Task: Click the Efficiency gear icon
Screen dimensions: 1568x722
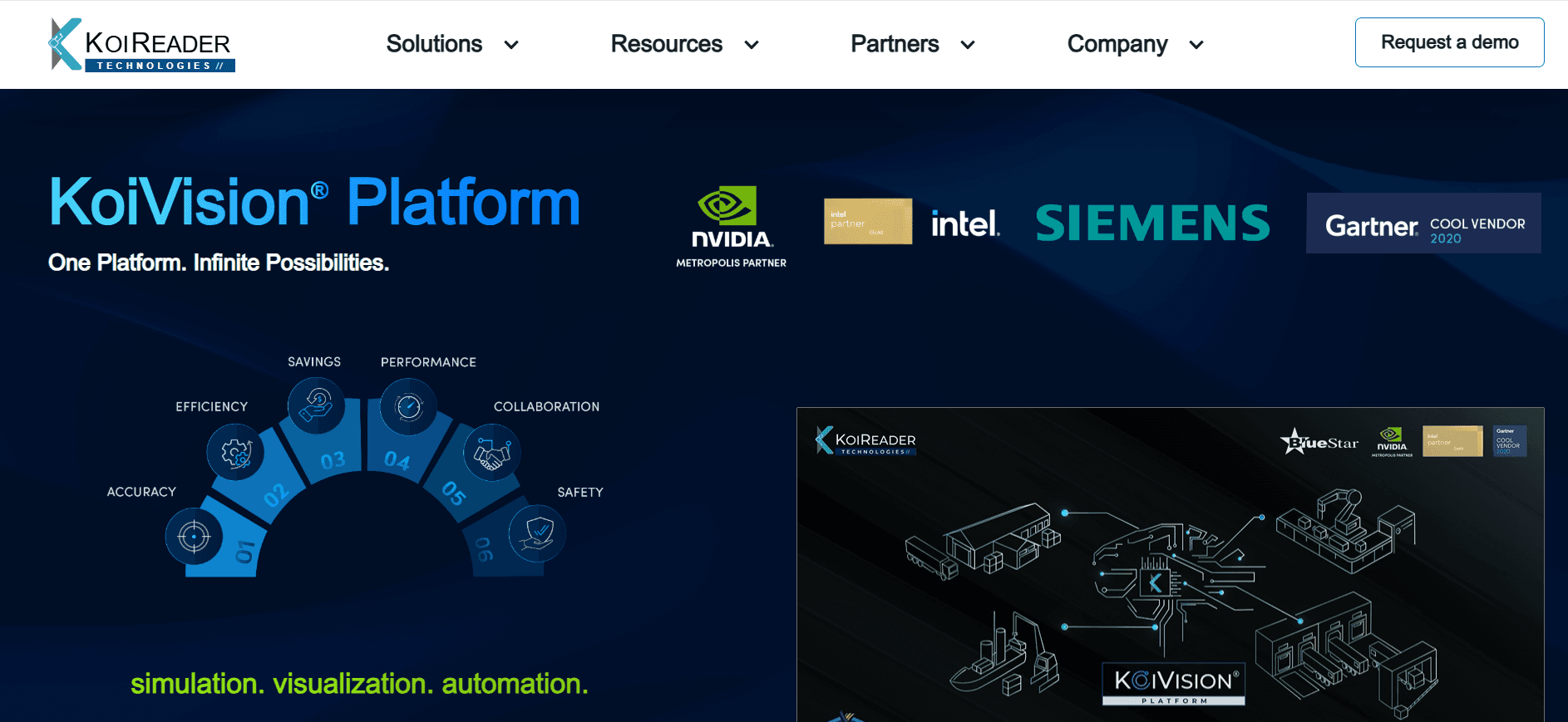Action: pyautogui.click(x=236, y=453)
